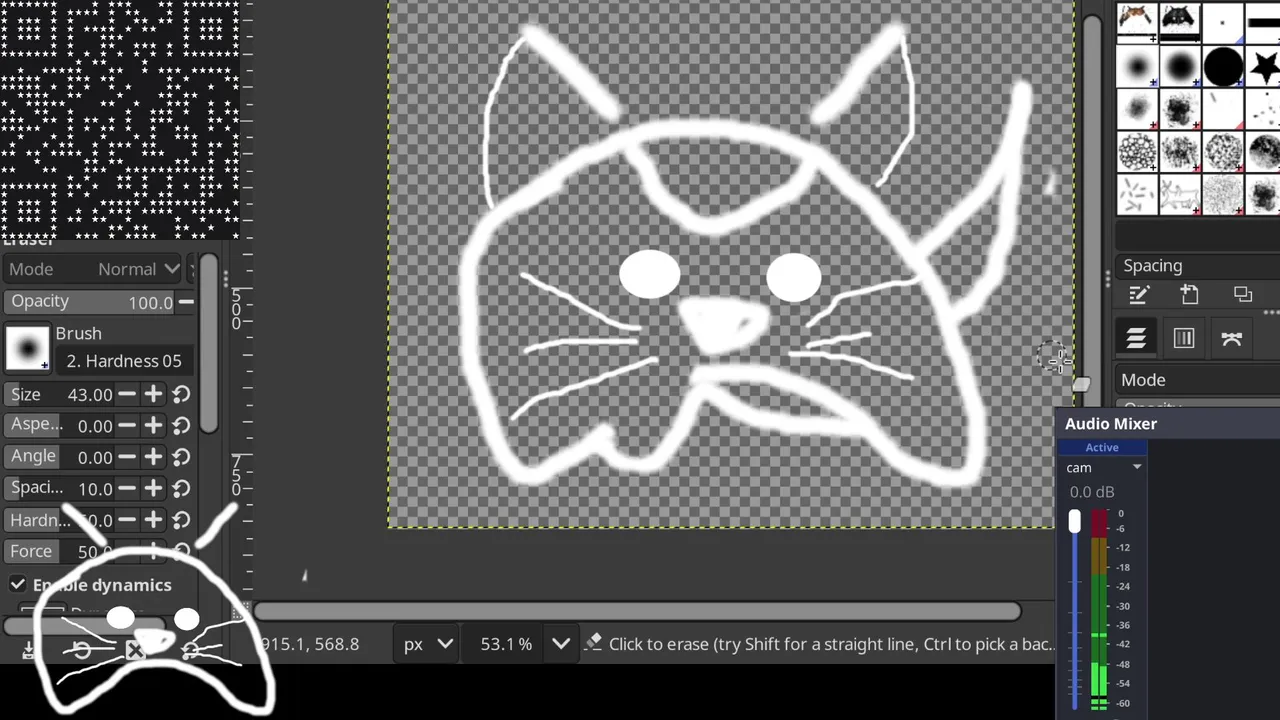The image size is (1280, 720).
Task: Open the eraser Mode Normal dropdown
Action: coord(95,269)
